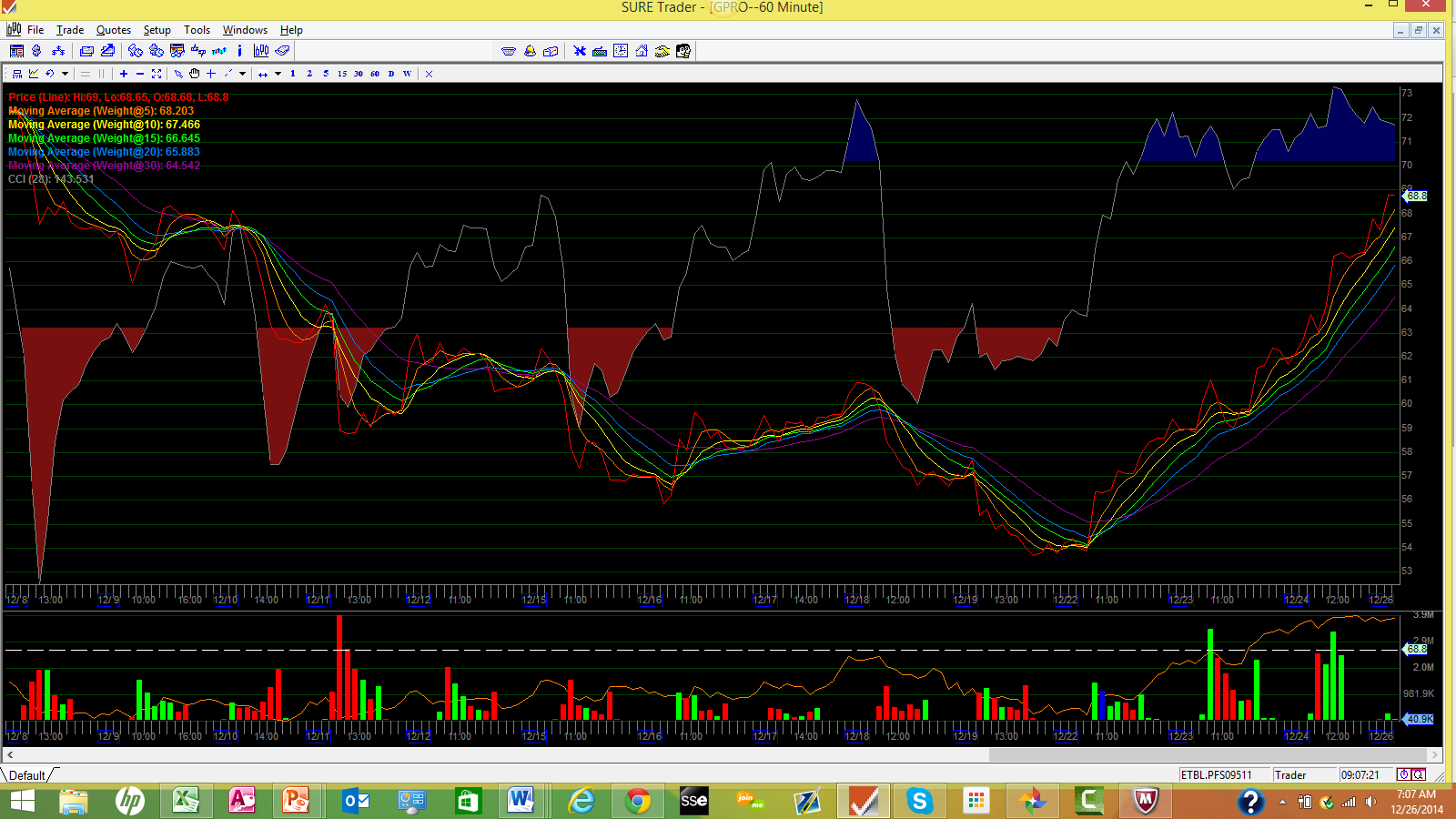Switch chart to 15 minute interval

point(342,74)
